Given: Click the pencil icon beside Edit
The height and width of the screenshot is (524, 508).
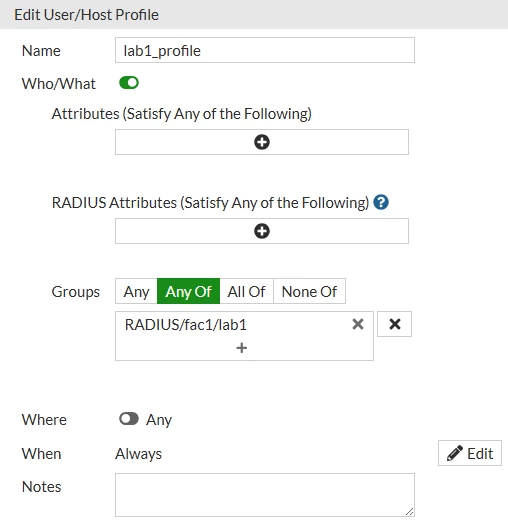Looking at the screenshot, I should (x=455, y=453).
